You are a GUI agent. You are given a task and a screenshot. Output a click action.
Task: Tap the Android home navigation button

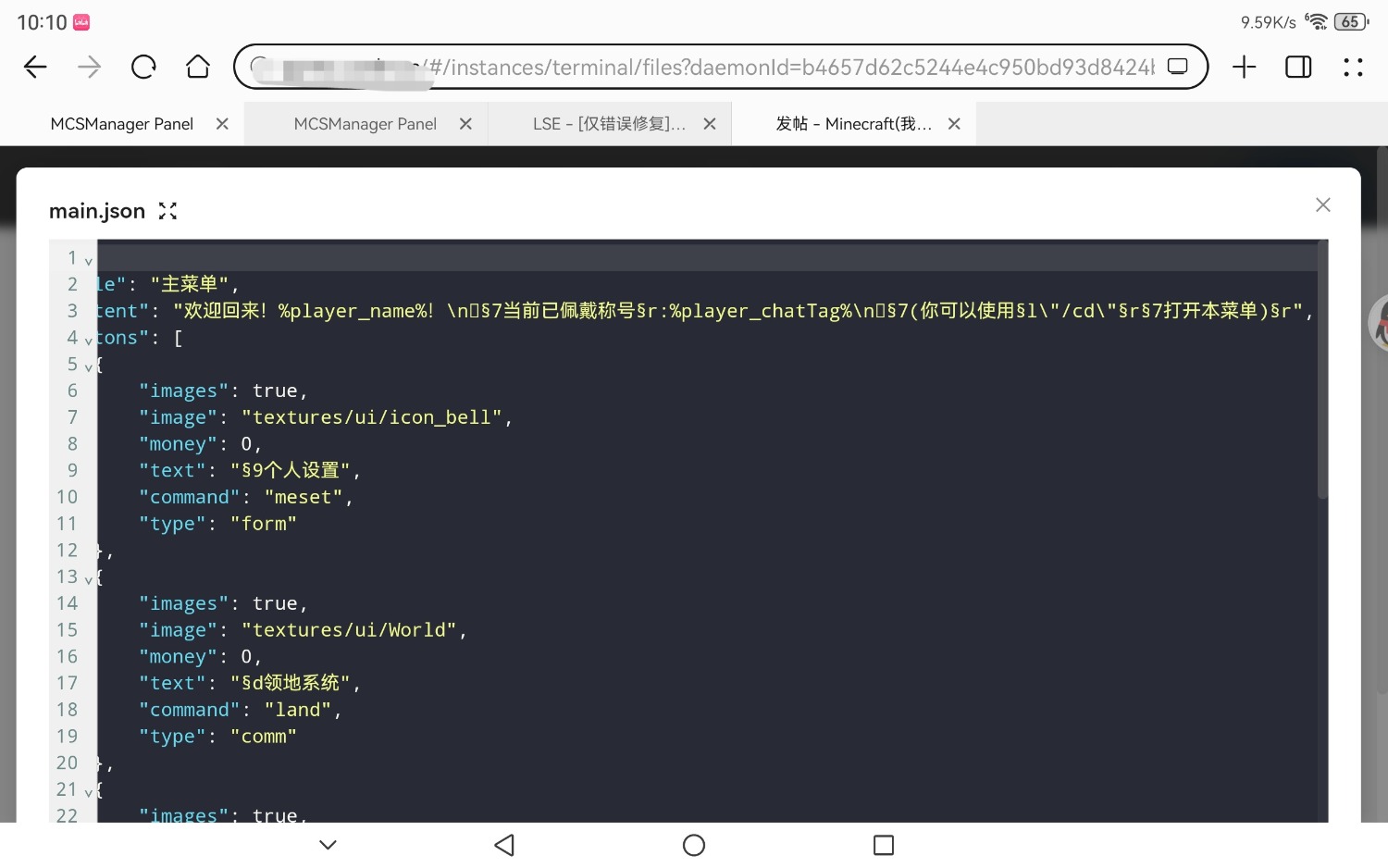[x=694, y=845]
